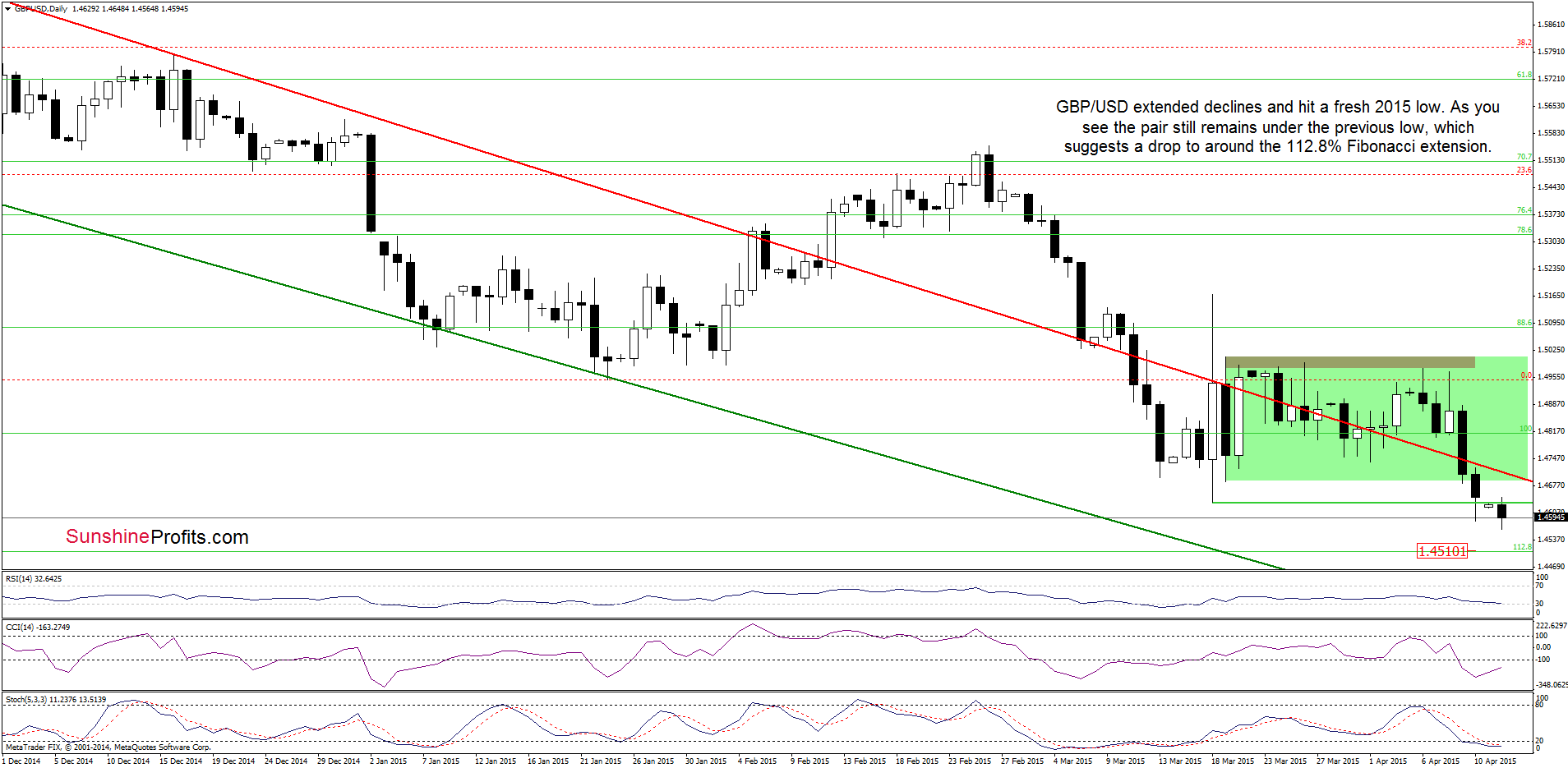Click the 1.48170 price axis label
The width and height of the screenshot is (1568, 768).
tap(1551, 431)
